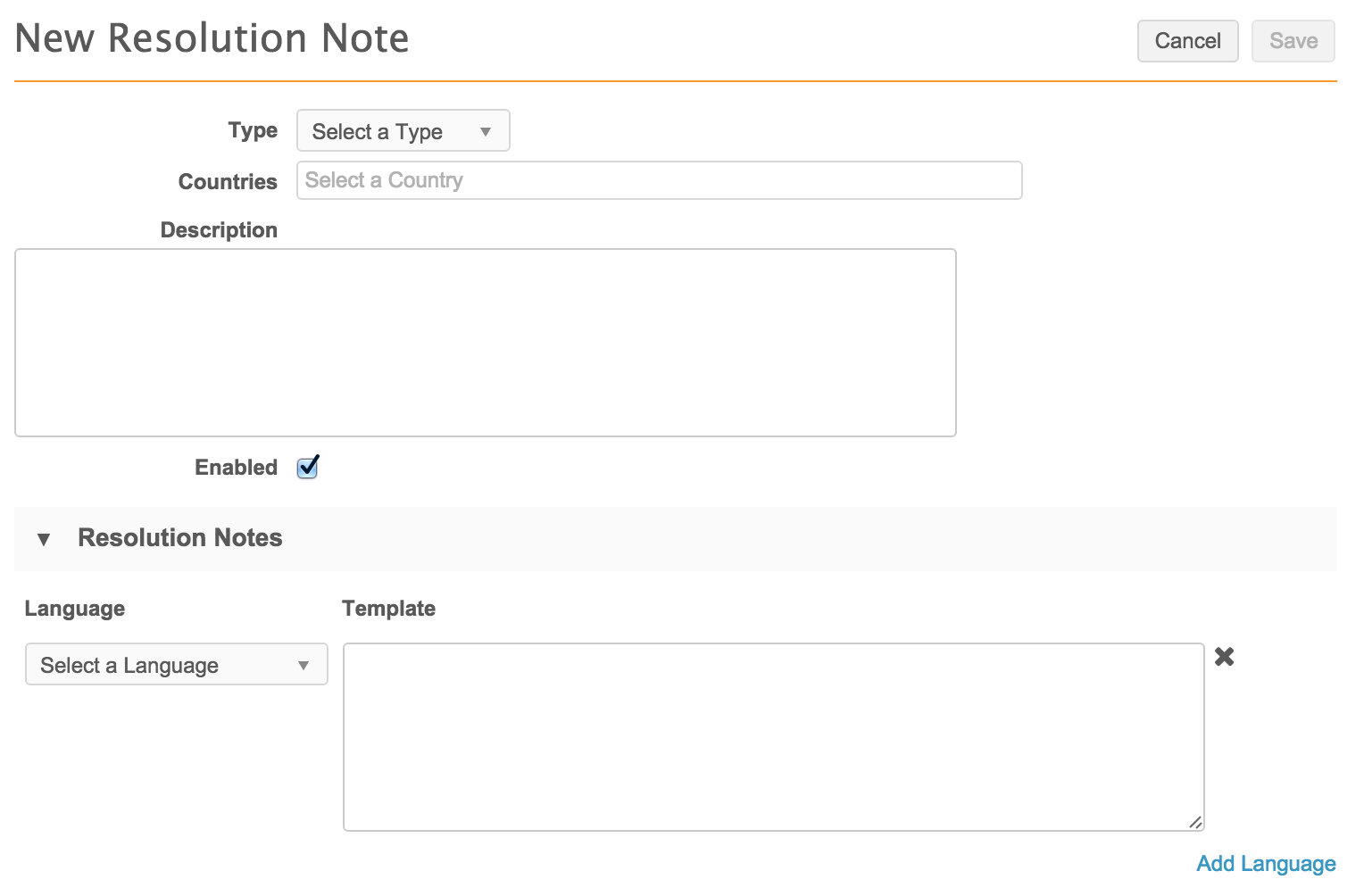
Task: Click the Enabled label text
Action: tap(236, 468)
